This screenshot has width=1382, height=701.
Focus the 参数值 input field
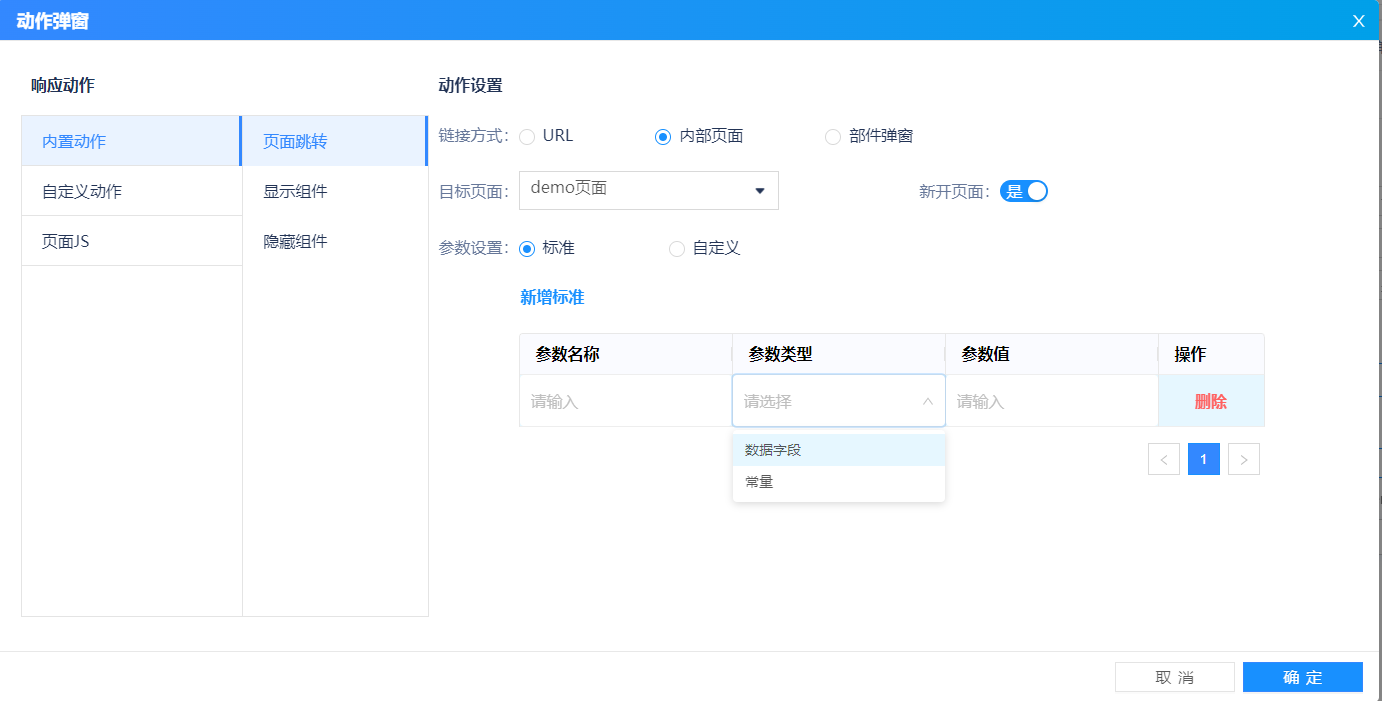(x=1052, y=401)
